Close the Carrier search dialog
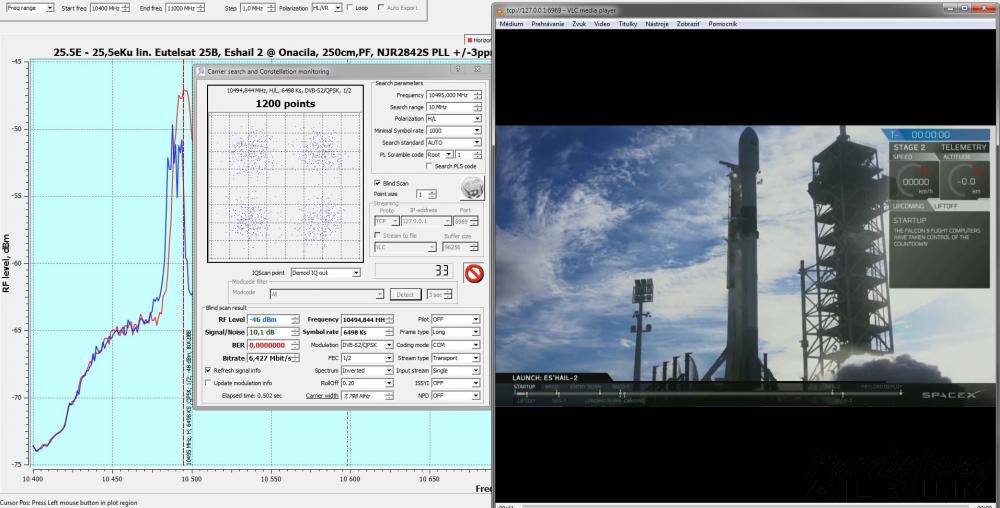Viewport: 1000px width, 508px height. [477, 71]
